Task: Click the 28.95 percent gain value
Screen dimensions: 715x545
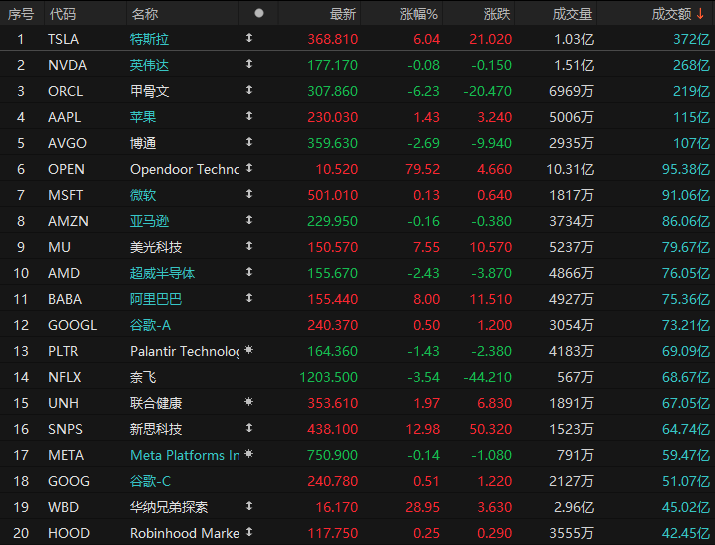Action: (x=423, y=507)
